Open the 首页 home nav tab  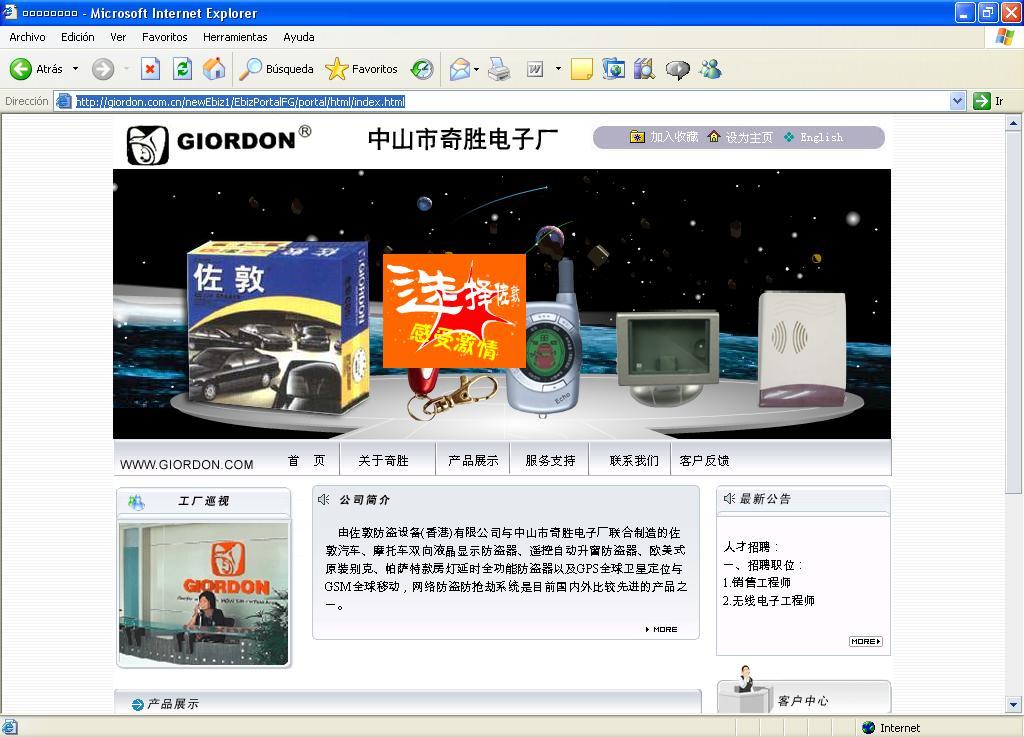306,461
